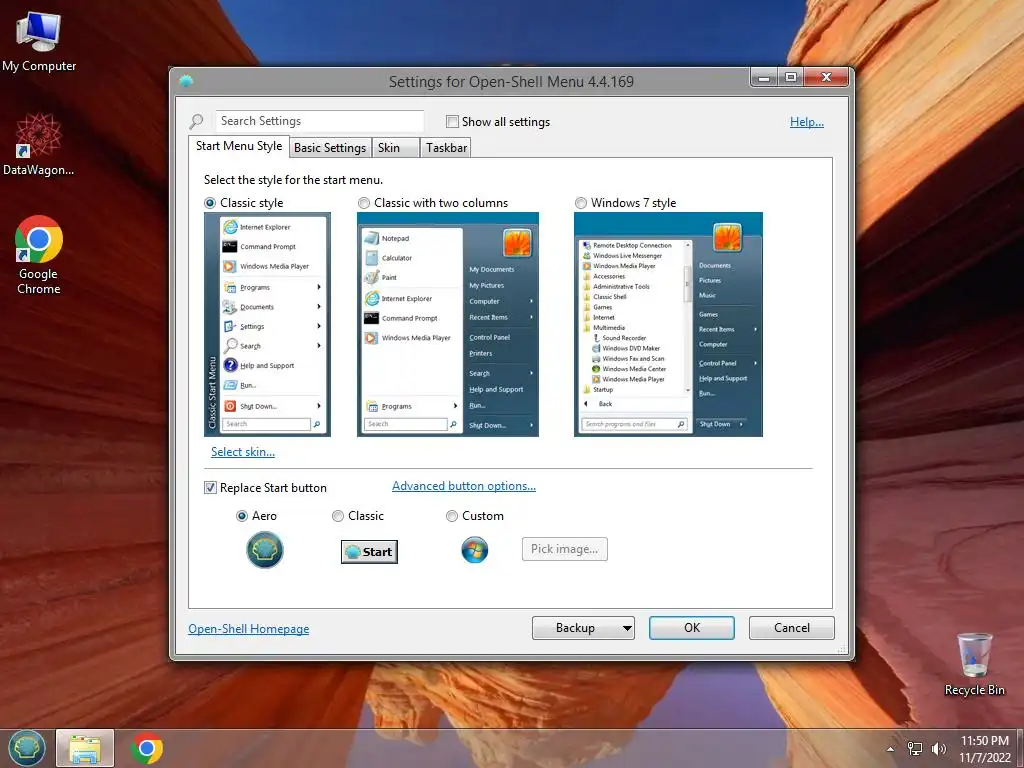Choose the Classic start button option

[338, 516]
